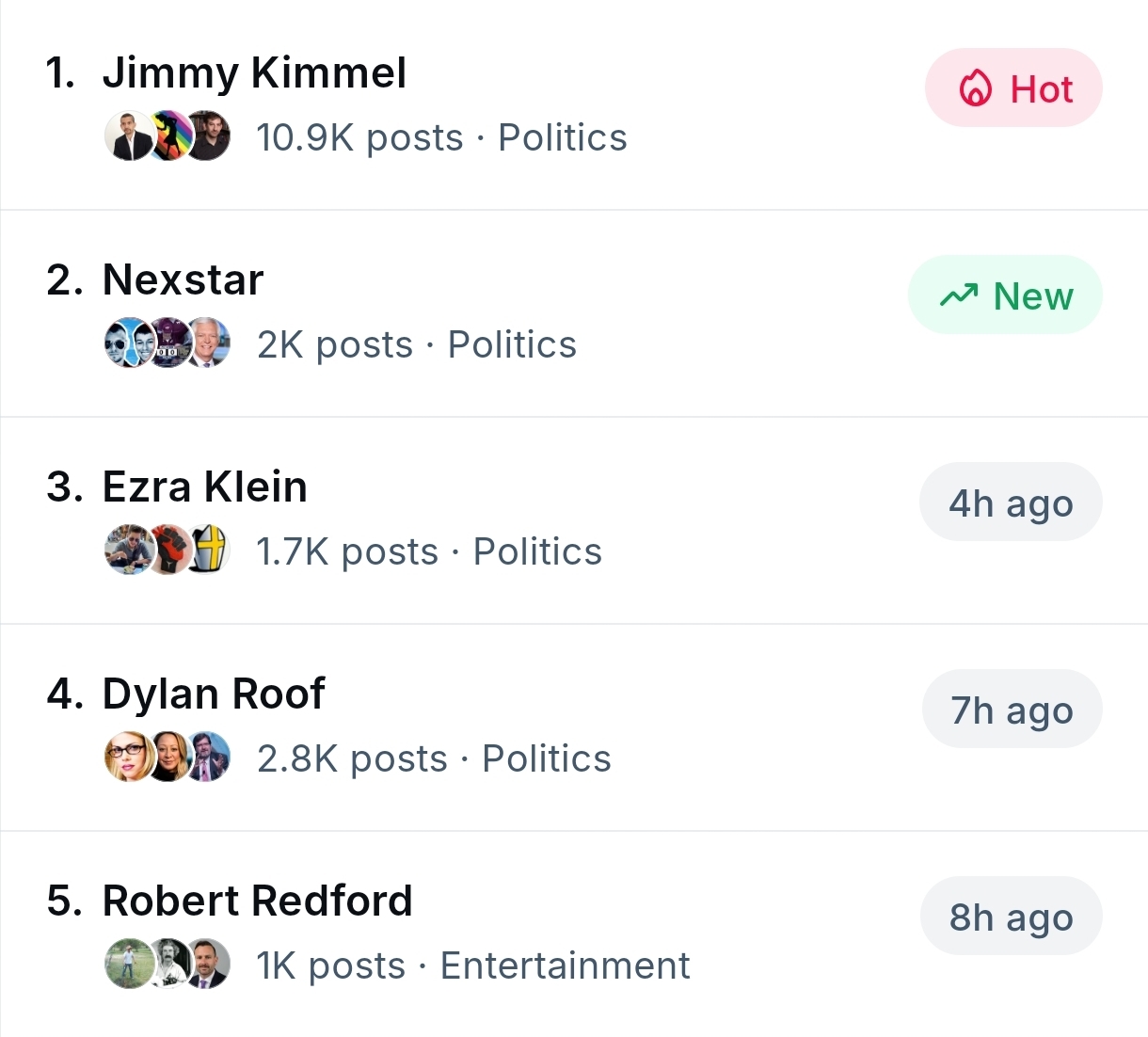Open the Jimmy Kimmel trending topic
1148x1037 pixels.
coord(254,73)
